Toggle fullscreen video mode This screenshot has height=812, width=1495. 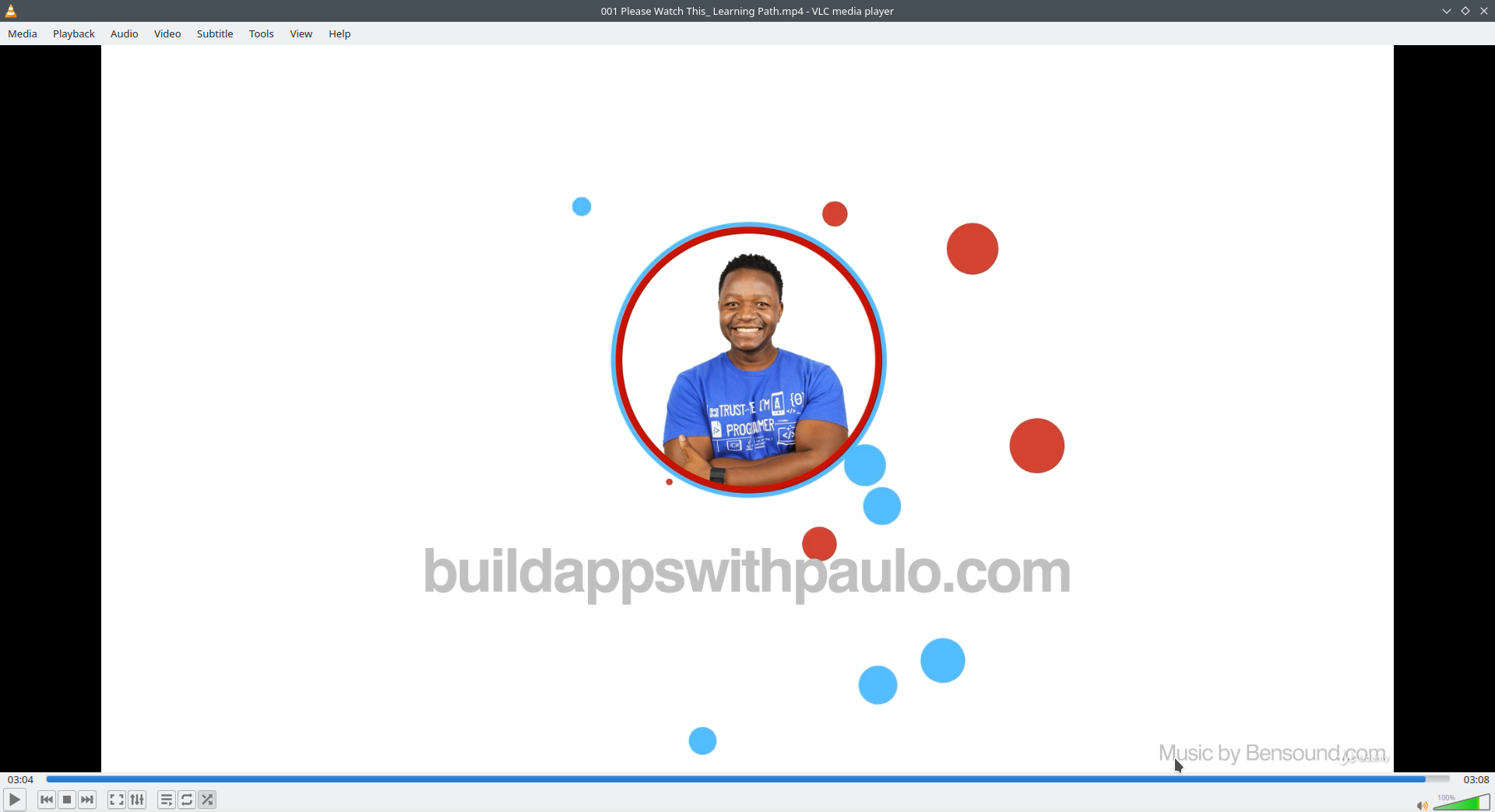point(117,800)
